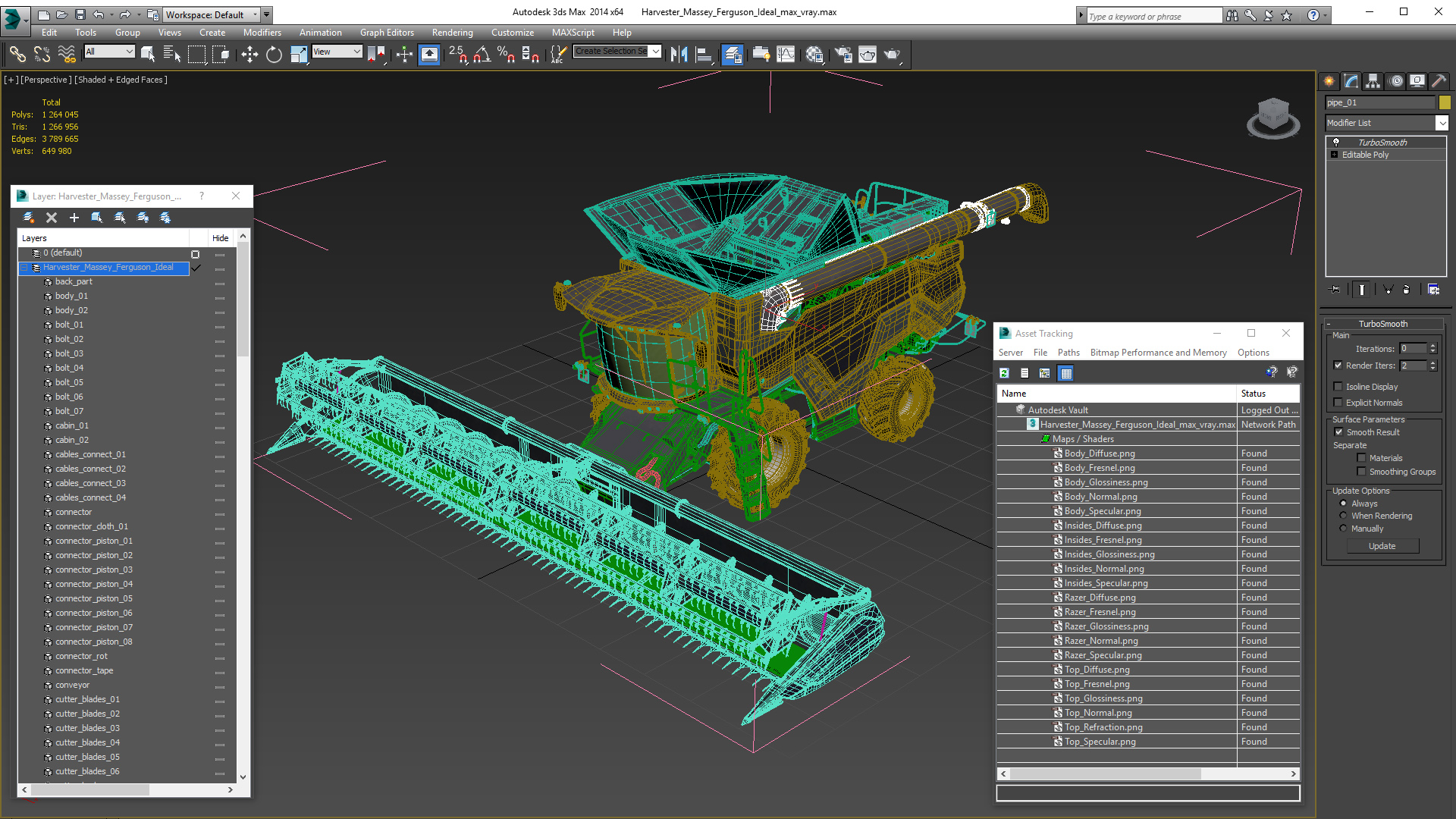Enable Separate by Materials checkbox
The width and height of the screenshot is (1456, 819).
click(1361, 458)
